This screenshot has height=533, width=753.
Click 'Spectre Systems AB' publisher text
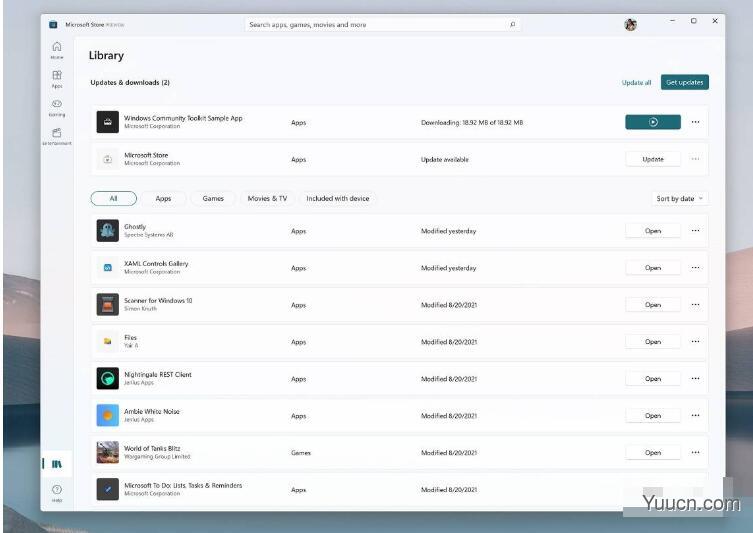click(x=148, y=235)
